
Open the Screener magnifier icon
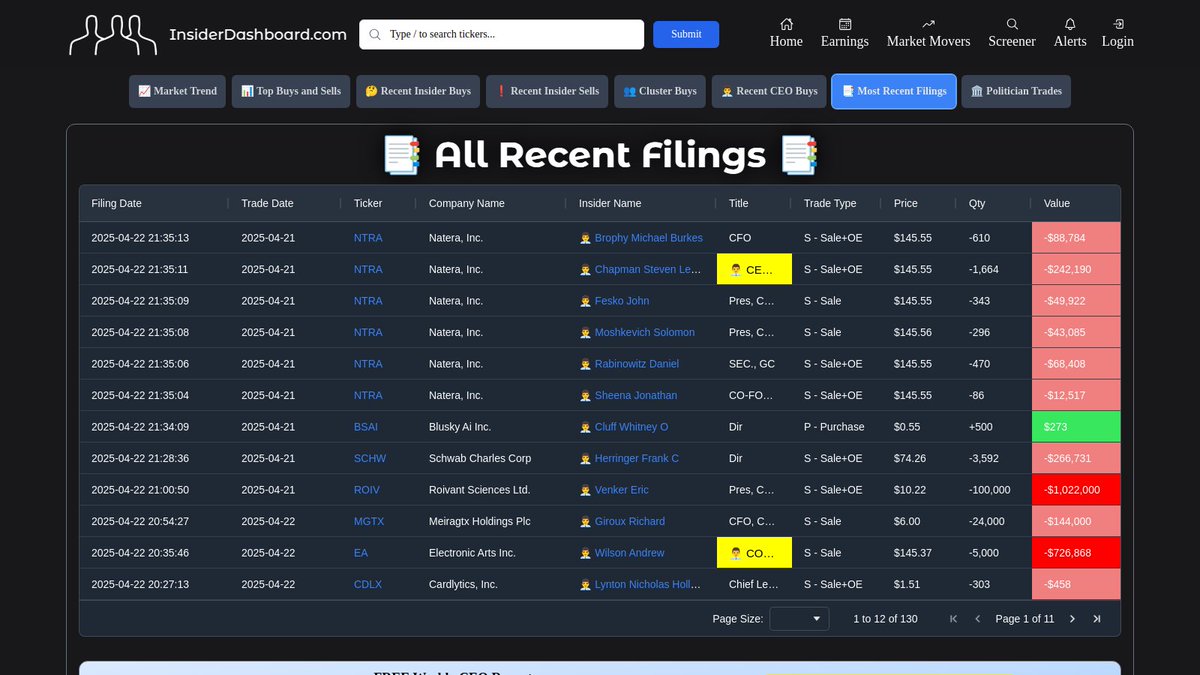pyautogui.click(x=1012, y=24)
